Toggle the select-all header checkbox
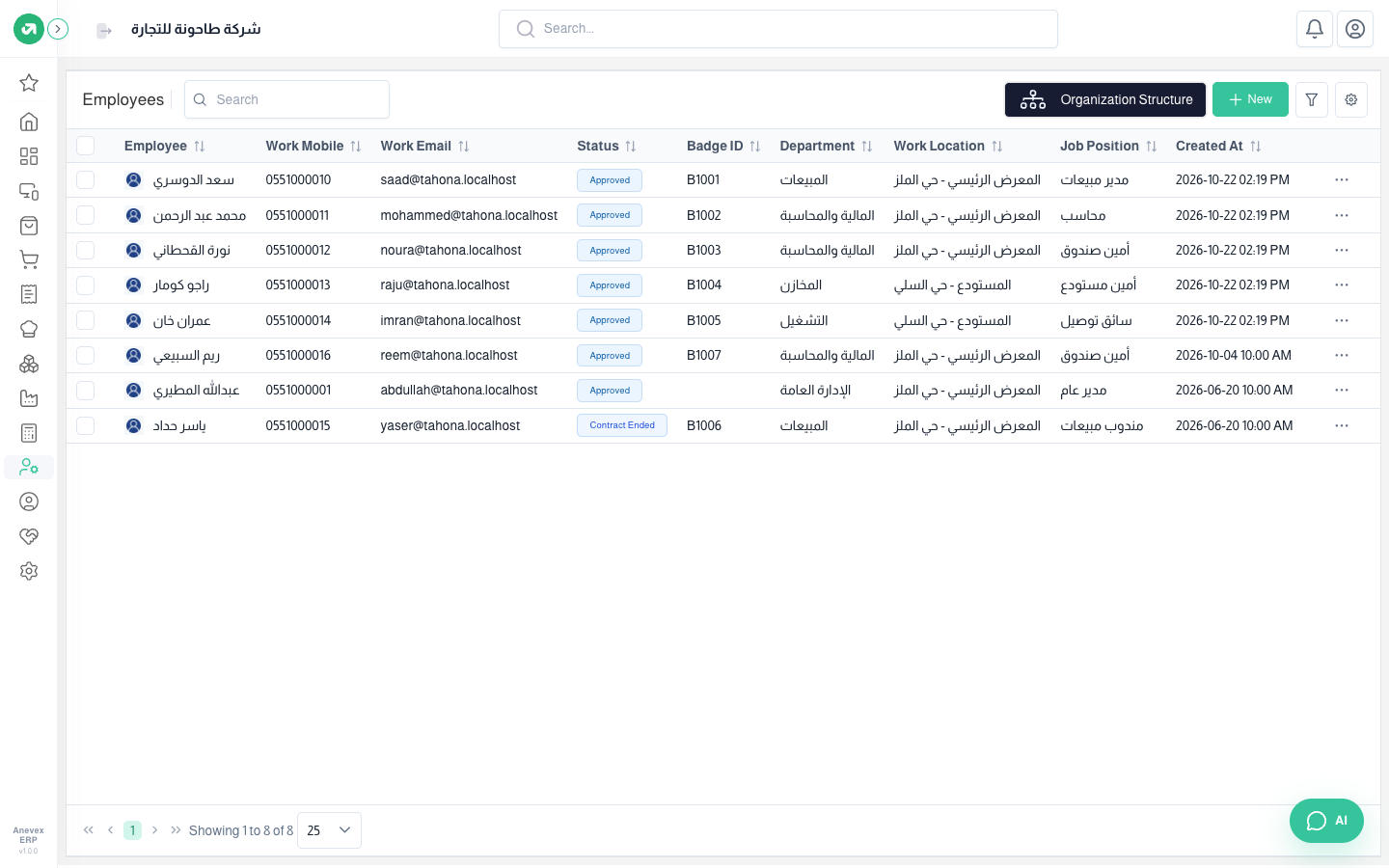The image size is (1389, 868). (x=86, y=146)
